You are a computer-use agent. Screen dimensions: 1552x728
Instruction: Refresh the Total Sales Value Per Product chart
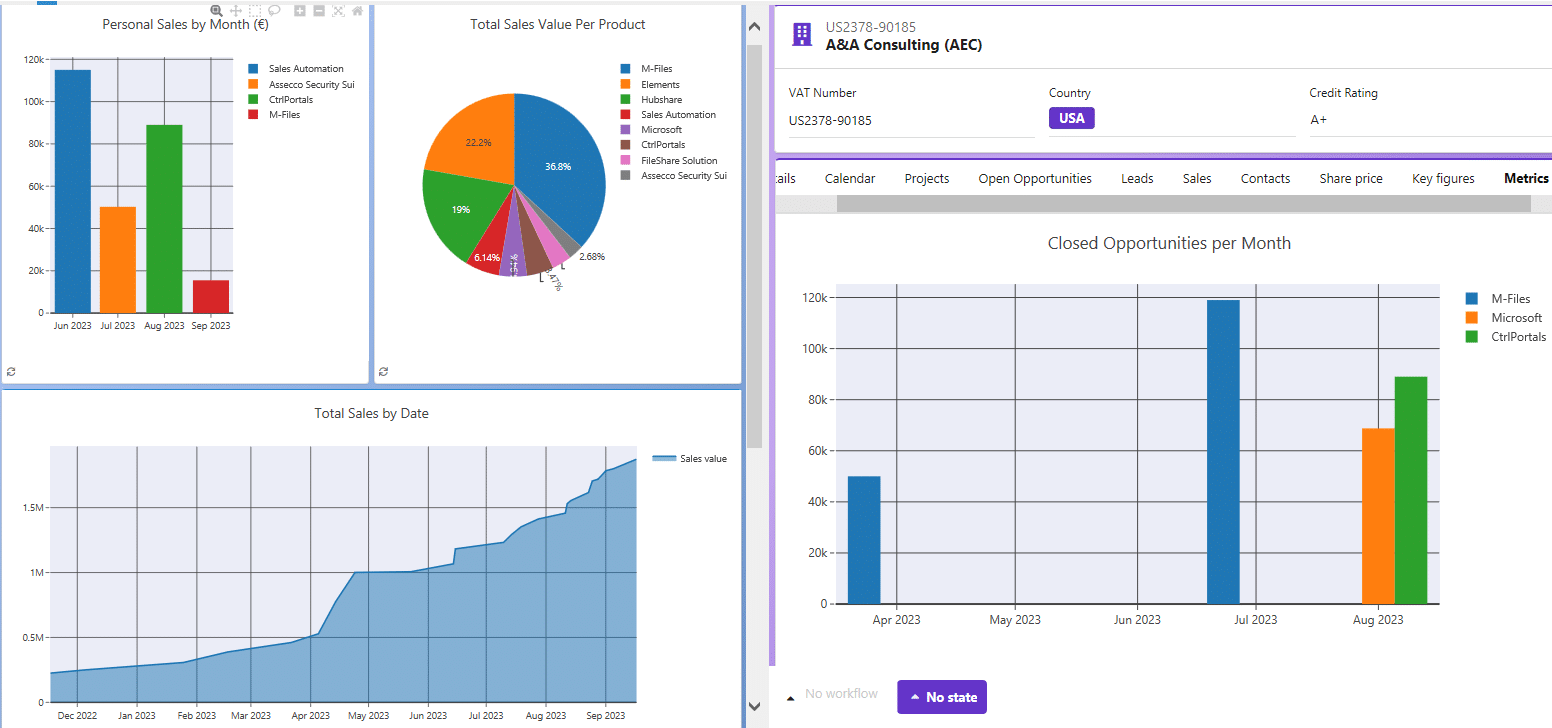coord(383,371)
